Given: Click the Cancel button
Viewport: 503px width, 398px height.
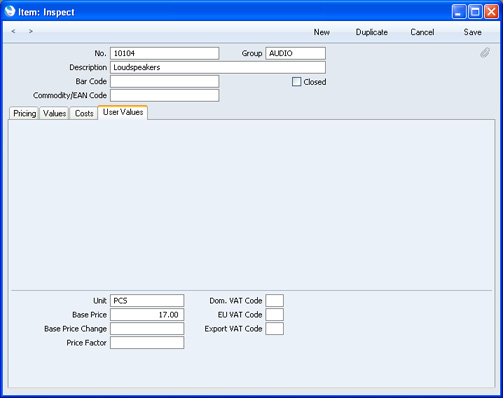Looking at the screenshot, I should pos(422,32).
